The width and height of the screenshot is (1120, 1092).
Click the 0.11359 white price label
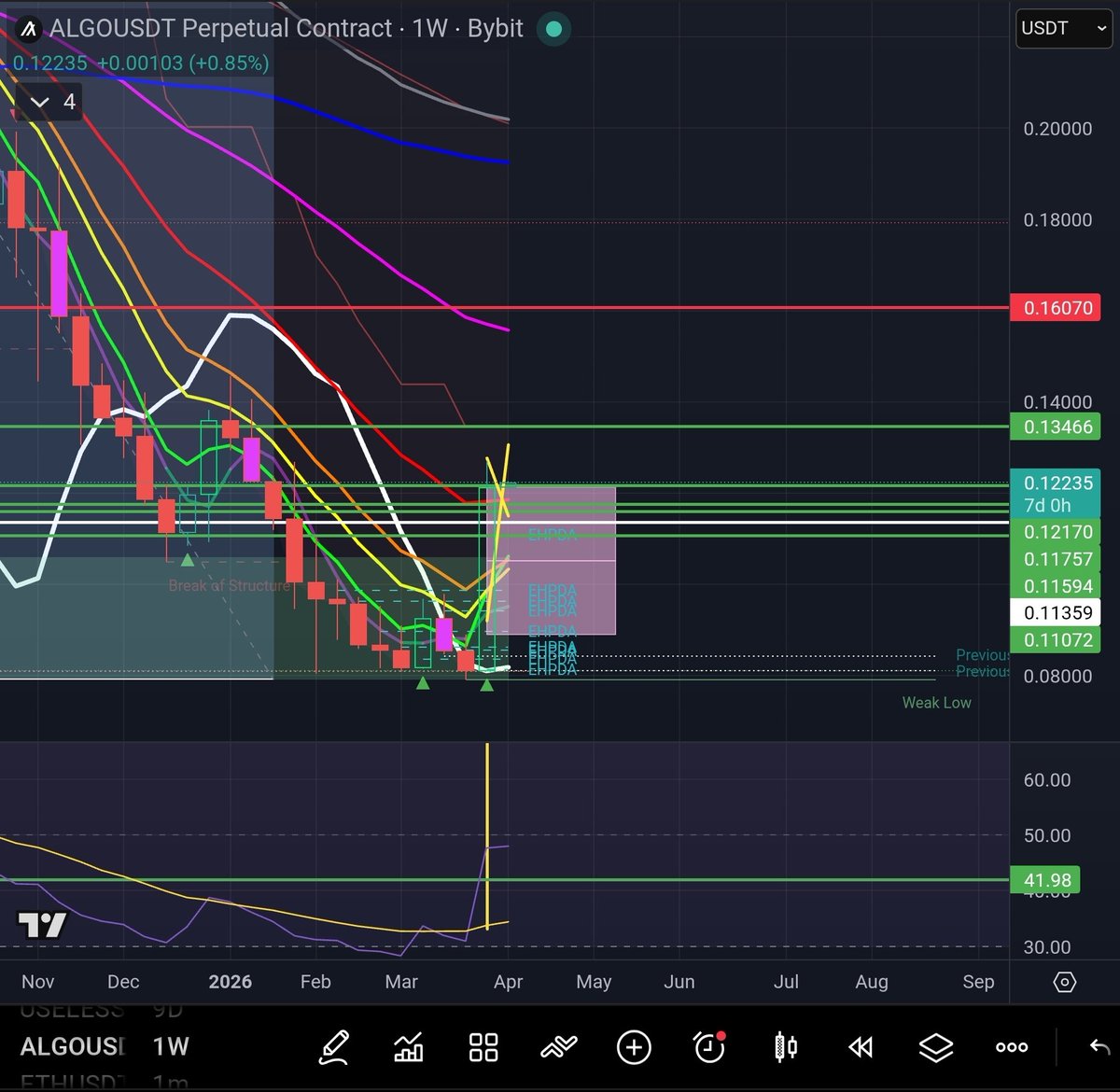pyautogui.click(x=1057, y=613)
